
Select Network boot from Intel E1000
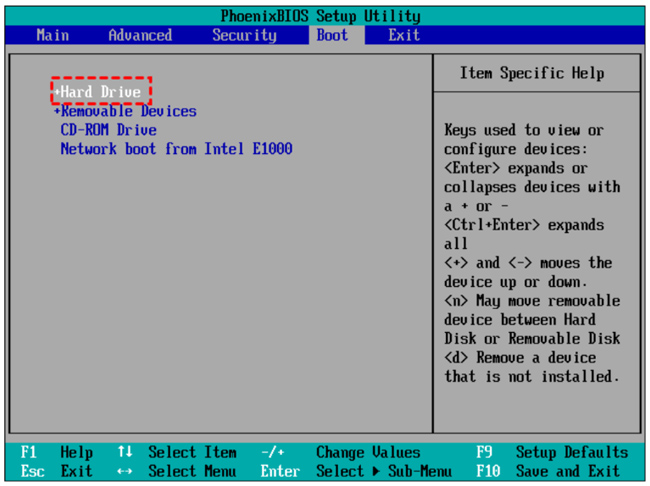[177, 149]
